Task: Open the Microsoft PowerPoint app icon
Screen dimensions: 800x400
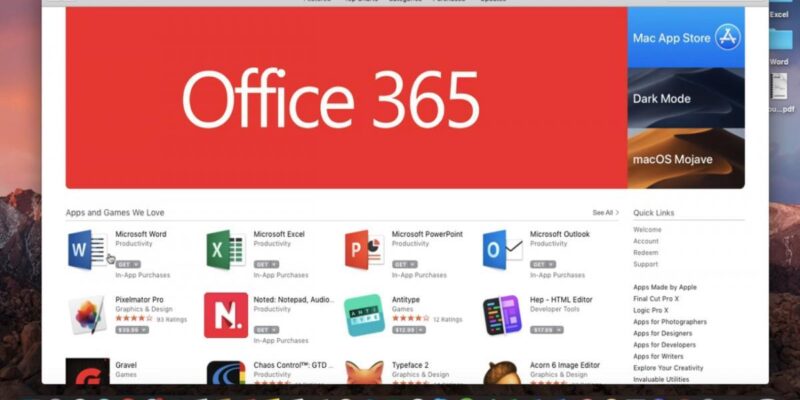Action: pyautogui.click(x=364, y=249)
